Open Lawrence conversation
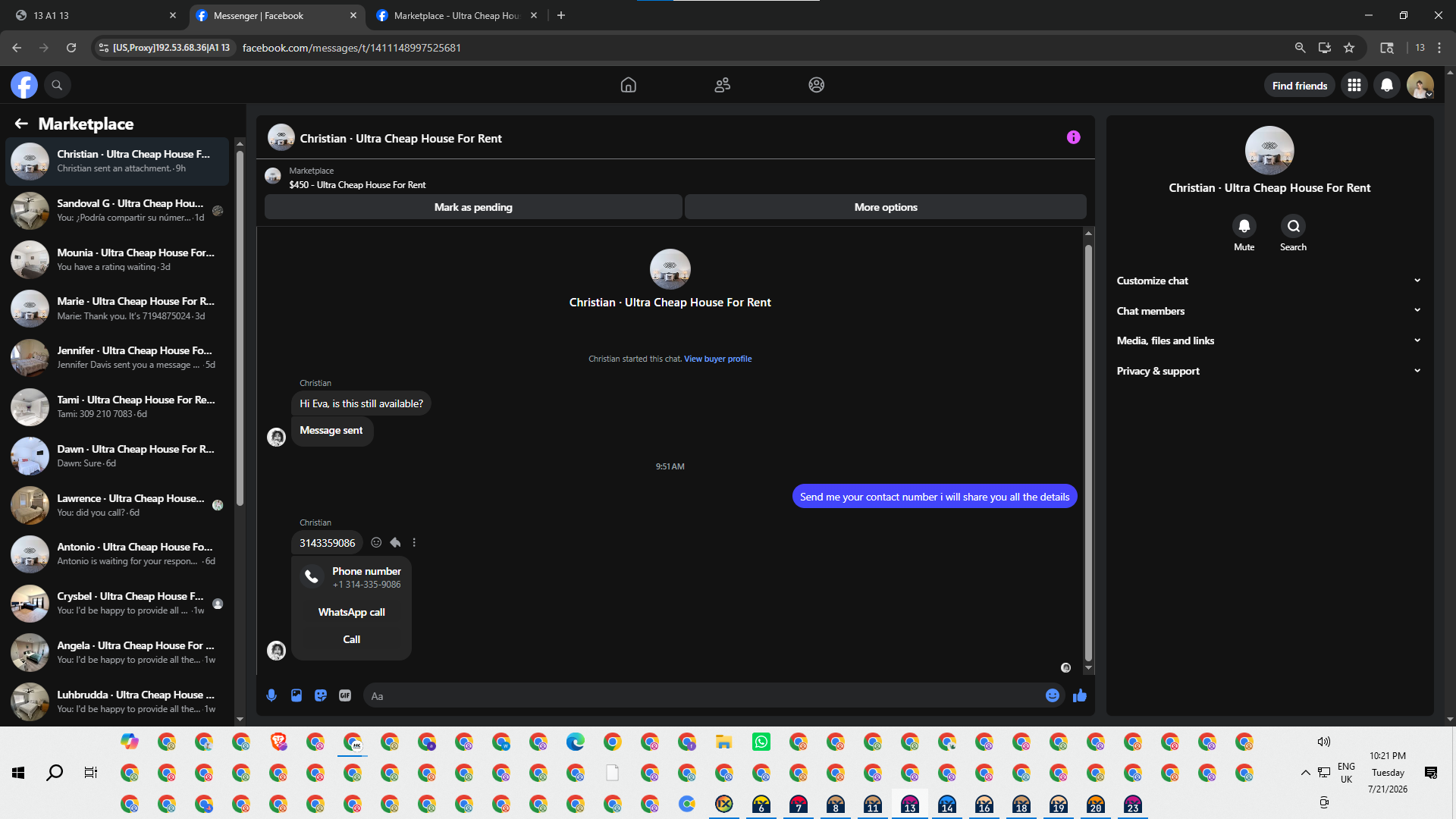The width and height of the screenshot is (1456, 819). coord(118,505)
